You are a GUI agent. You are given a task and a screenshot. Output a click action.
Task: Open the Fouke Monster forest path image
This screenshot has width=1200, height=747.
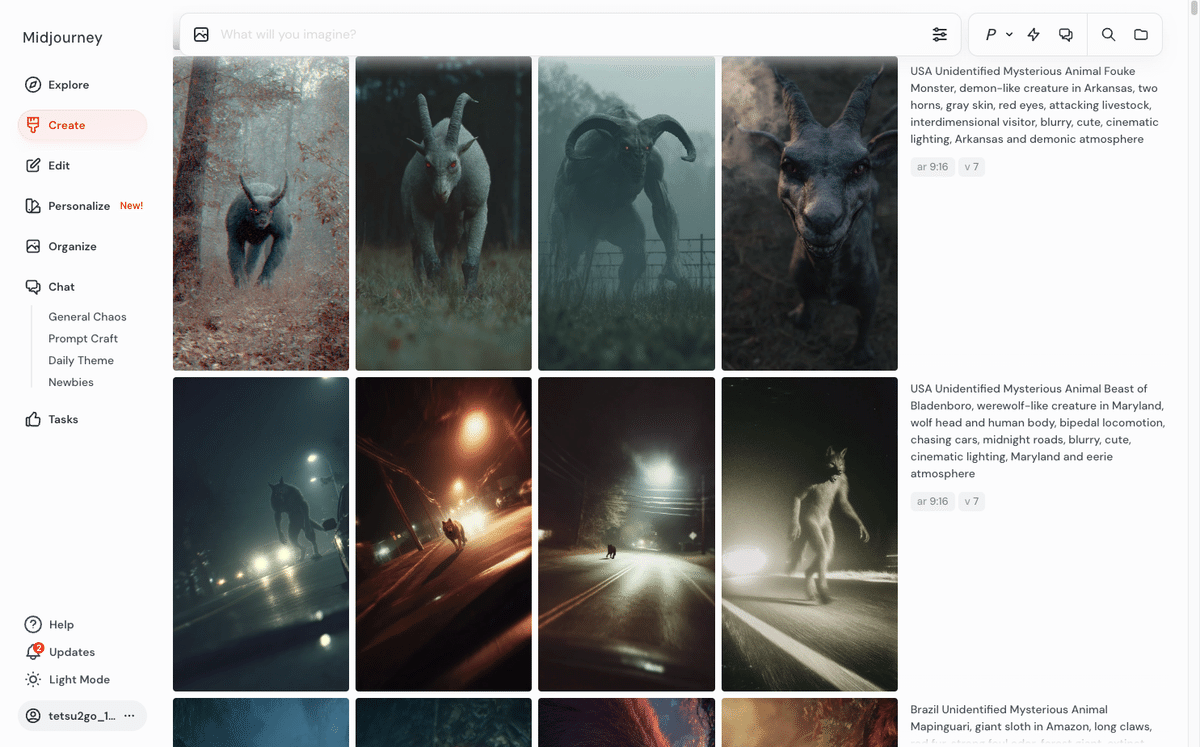pyautogui.click(x=261, y=213)
